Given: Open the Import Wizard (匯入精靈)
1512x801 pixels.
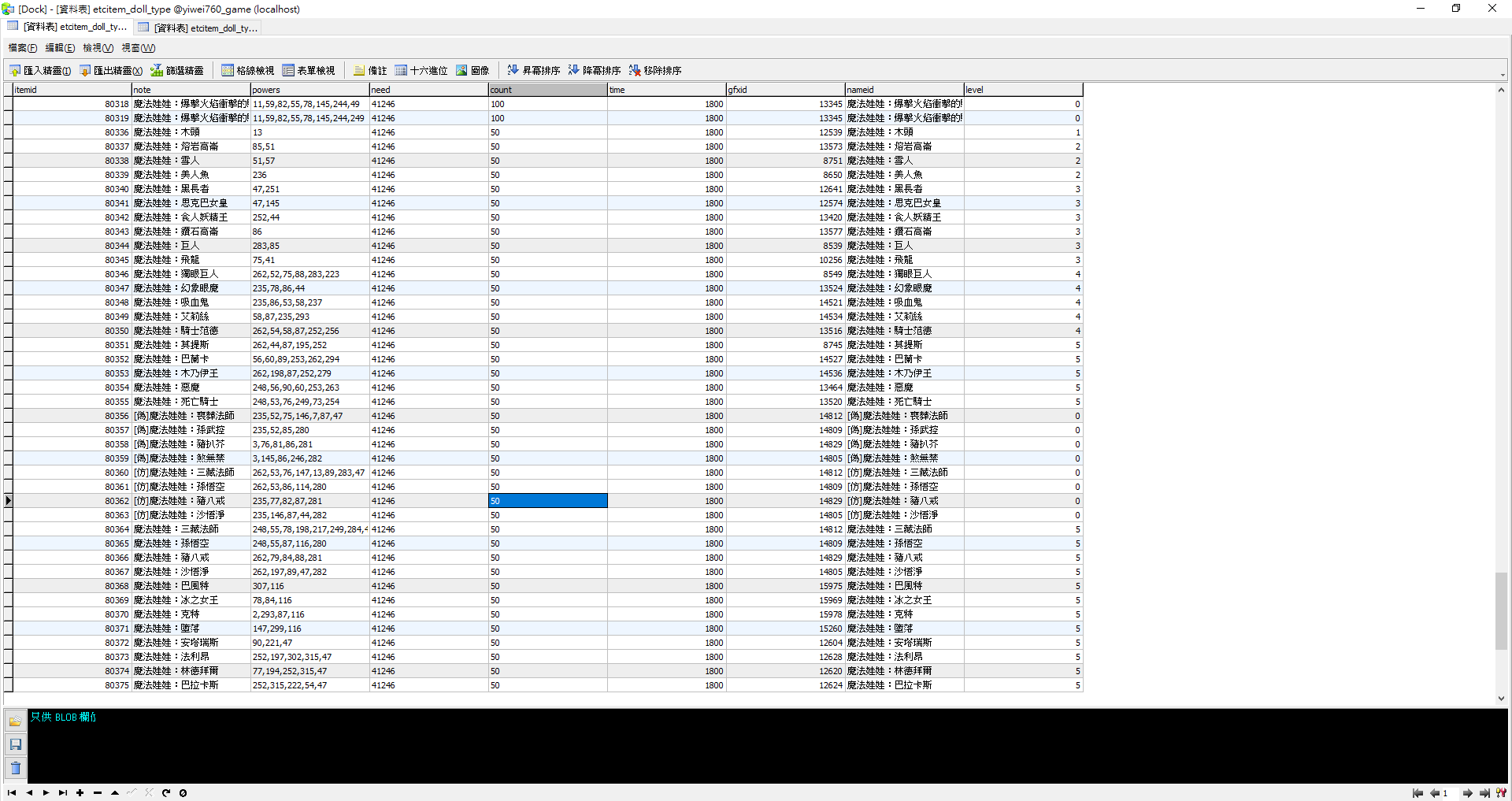Looking at the screenshot, I should click(40, 70).
